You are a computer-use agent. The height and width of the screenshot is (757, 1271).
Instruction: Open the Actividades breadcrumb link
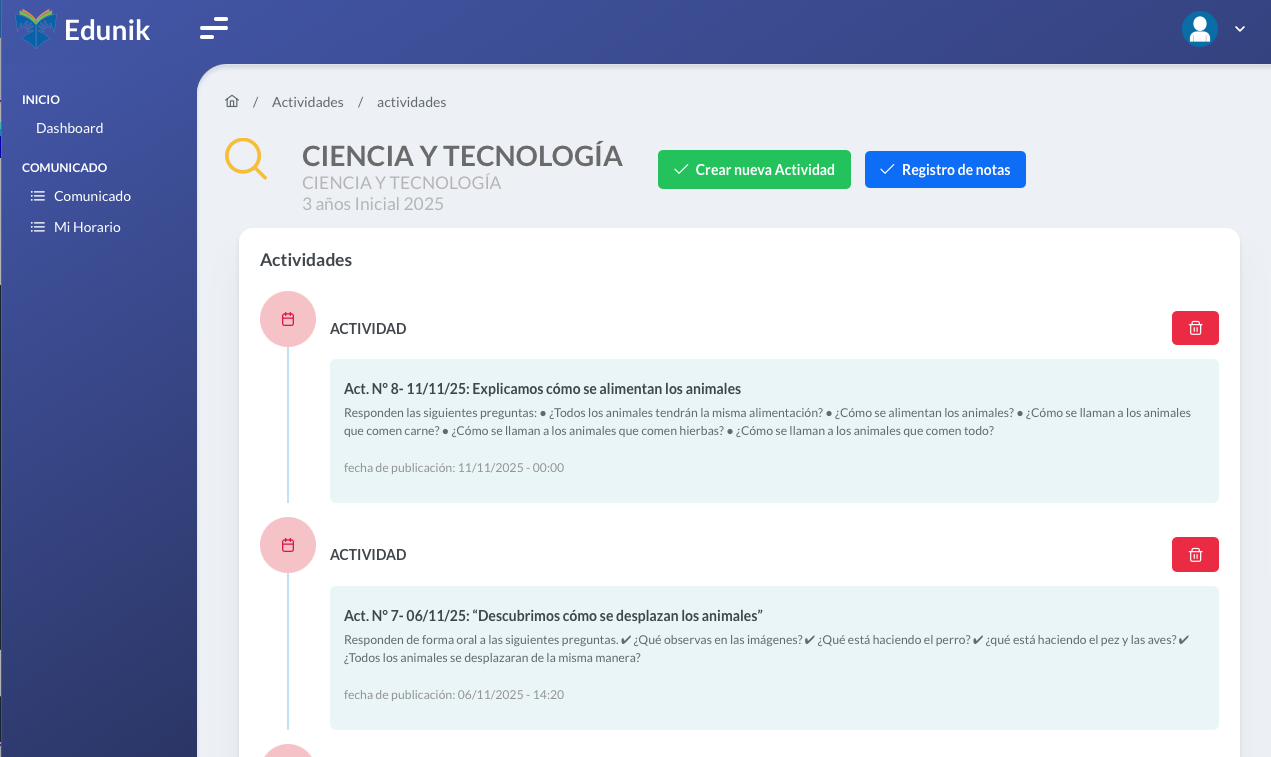tap(308, 102)
